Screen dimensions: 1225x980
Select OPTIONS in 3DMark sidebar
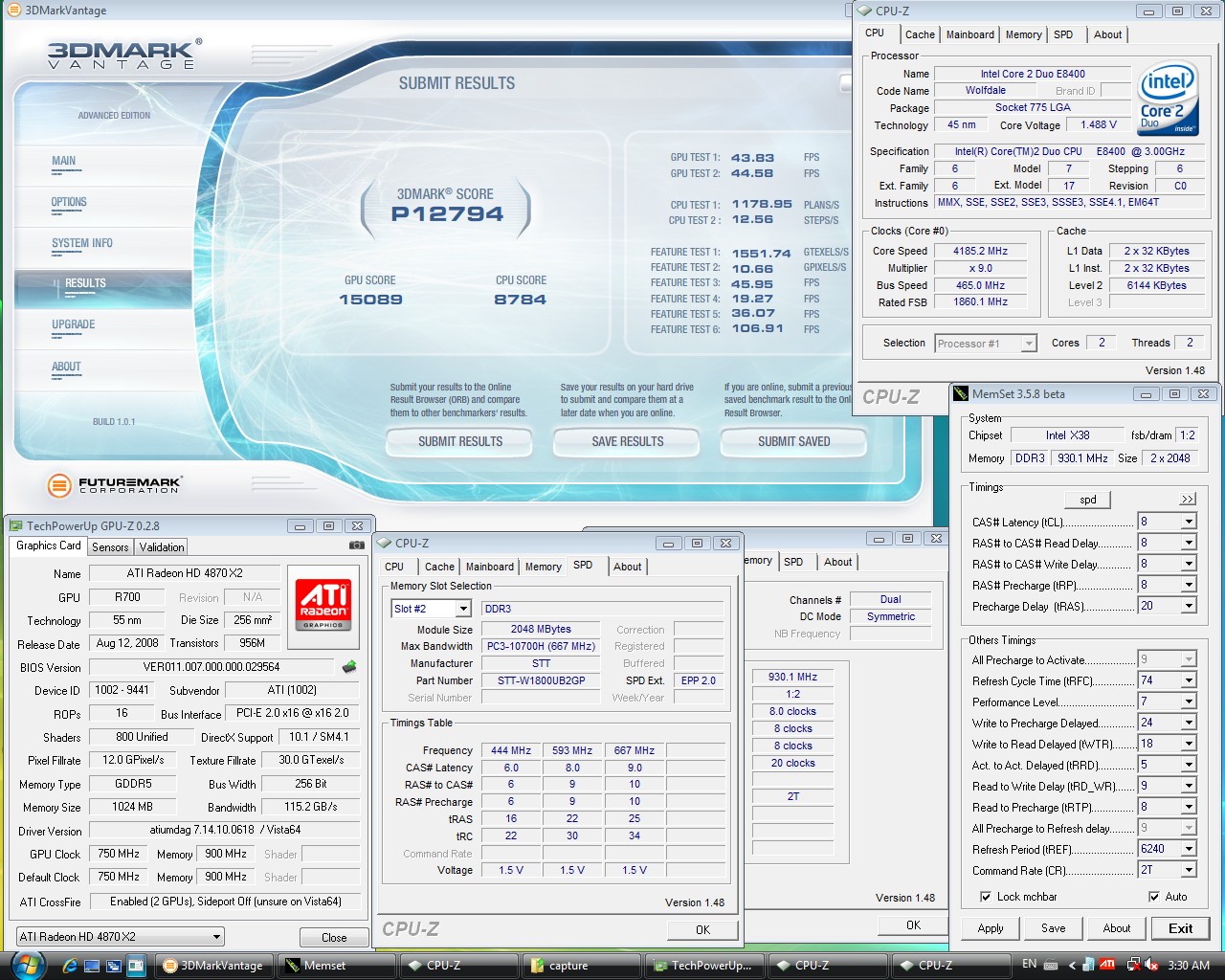[x=69, y=202]
